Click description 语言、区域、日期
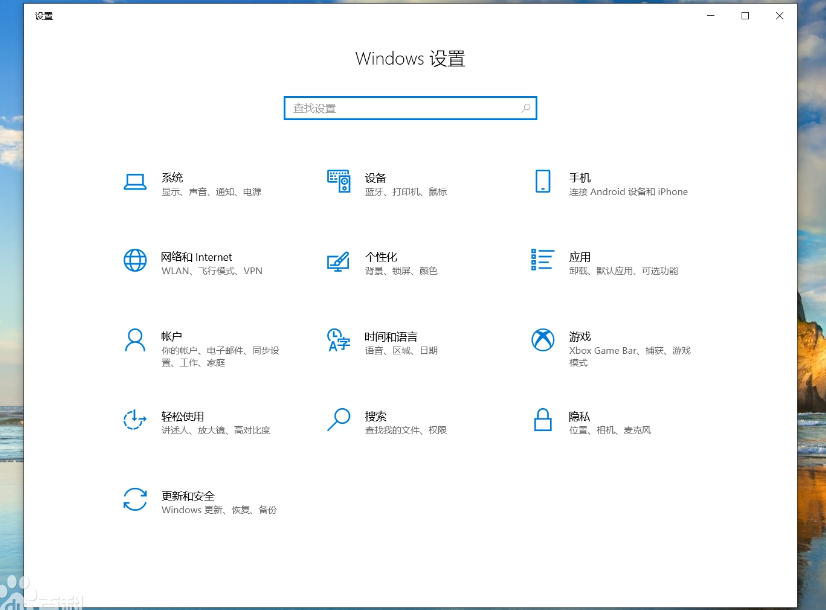826x610 pixels. pyautogui.click(x=401, y=350)
